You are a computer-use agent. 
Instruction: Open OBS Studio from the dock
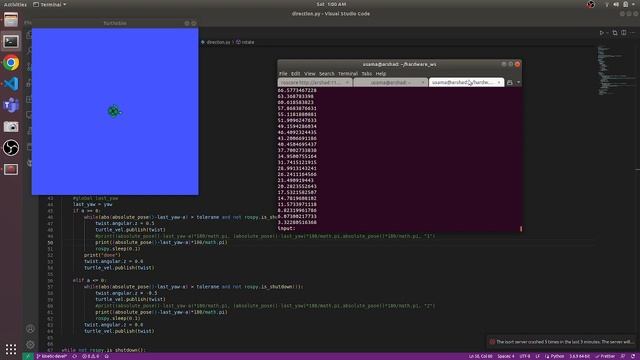[11, 148]
